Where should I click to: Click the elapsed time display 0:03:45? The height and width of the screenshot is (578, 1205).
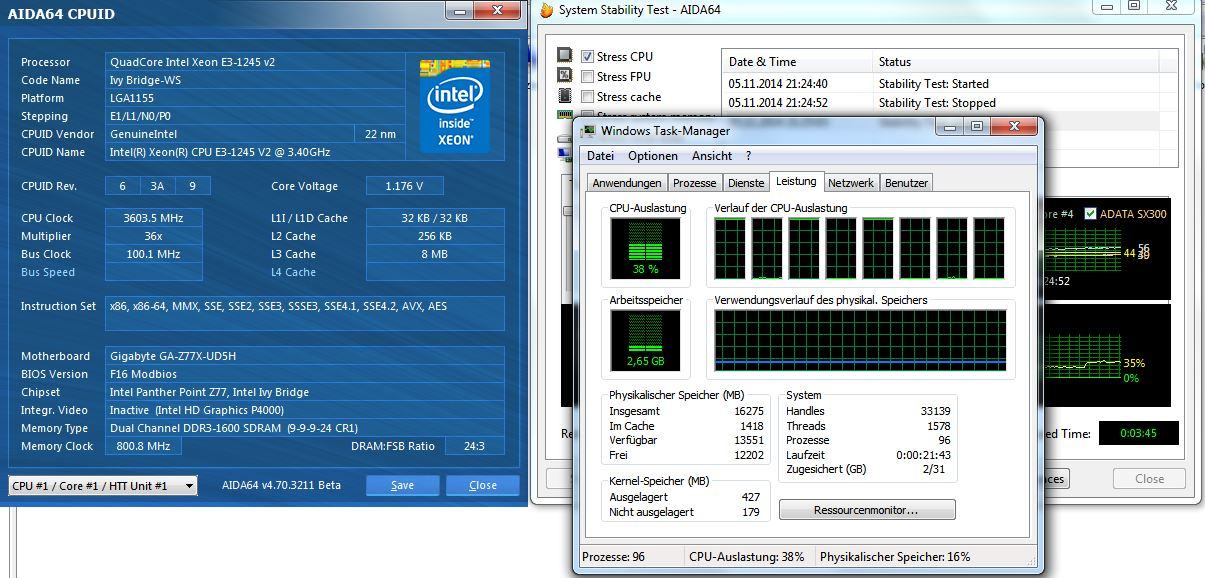click(x=1139, y=433)
